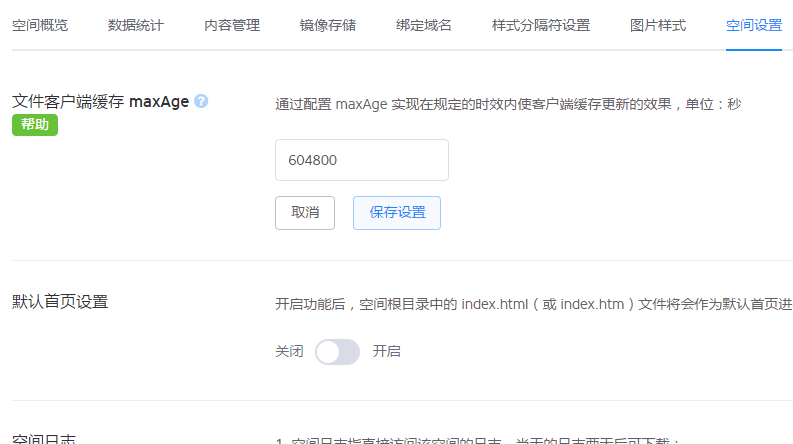
Task: Switch to the 数据统计 tab
Action: click(136, 25)
